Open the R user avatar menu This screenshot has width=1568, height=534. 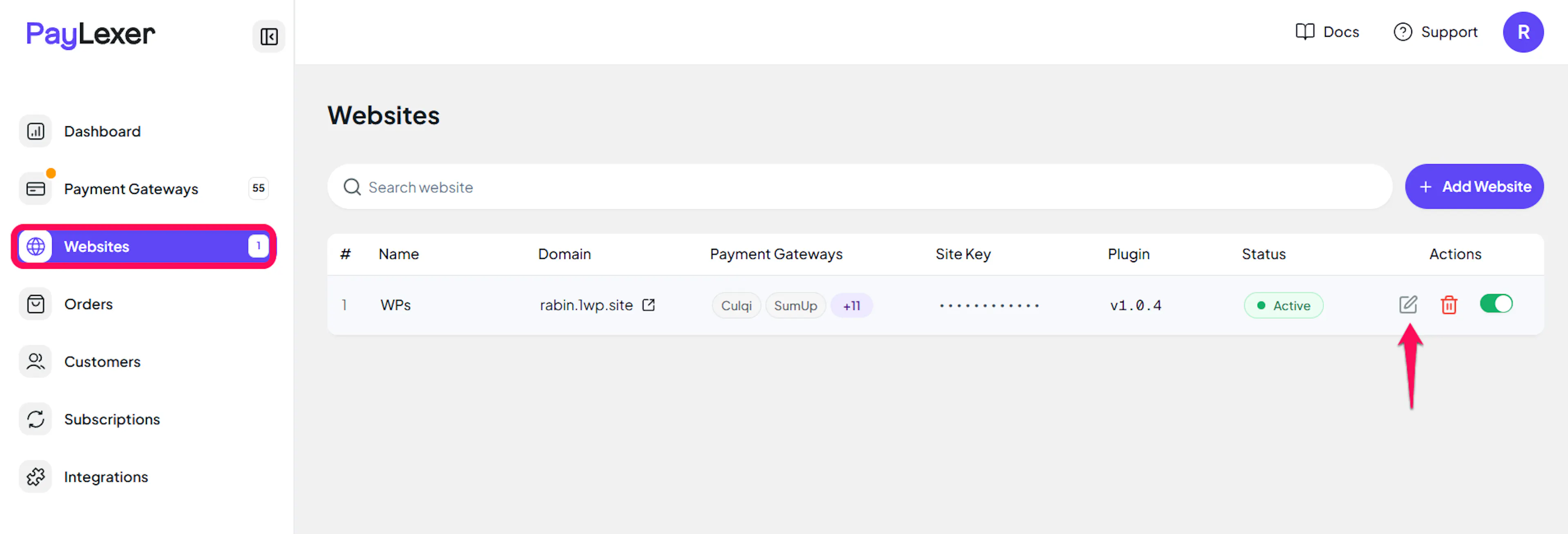1523,32
